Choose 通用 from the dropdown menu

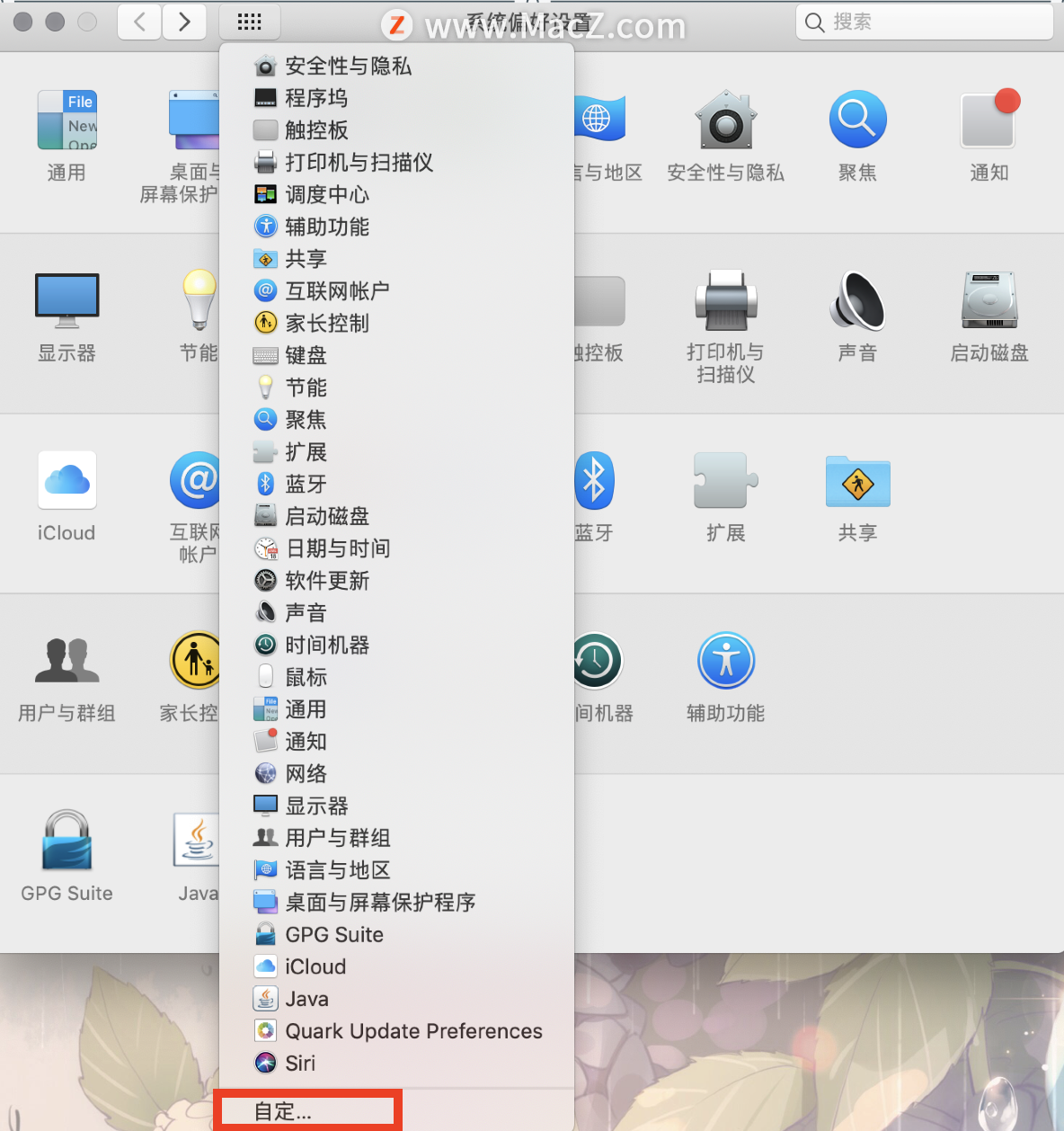(396, 709)
